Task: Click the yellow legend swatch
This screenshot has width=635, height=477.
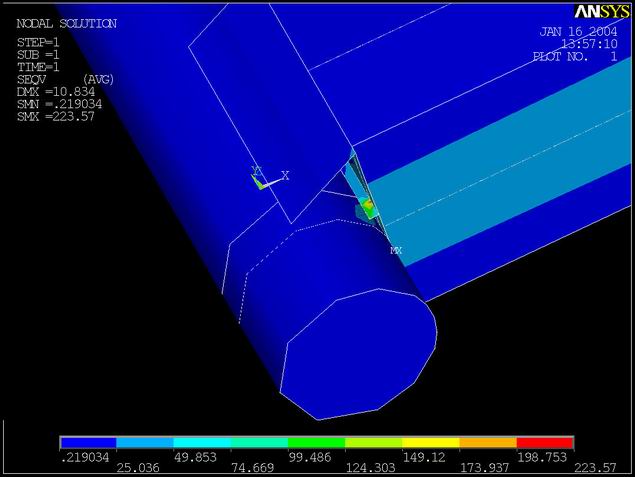Action: 431,443
